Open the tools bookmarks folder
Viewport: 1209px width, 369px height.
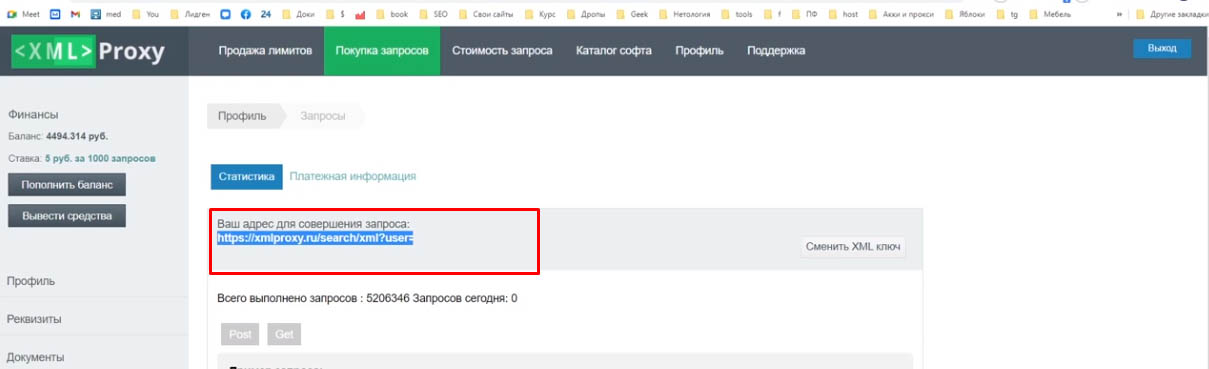[736, 15]
